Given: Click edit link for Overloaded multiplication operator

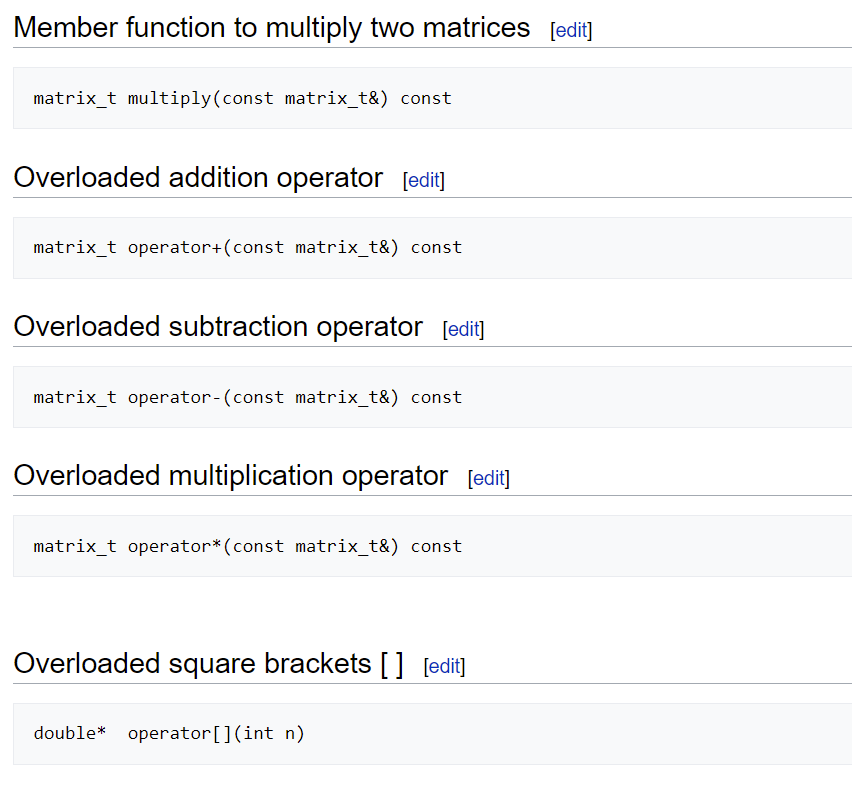Looking at the screenshot, I should click(488, 478).
